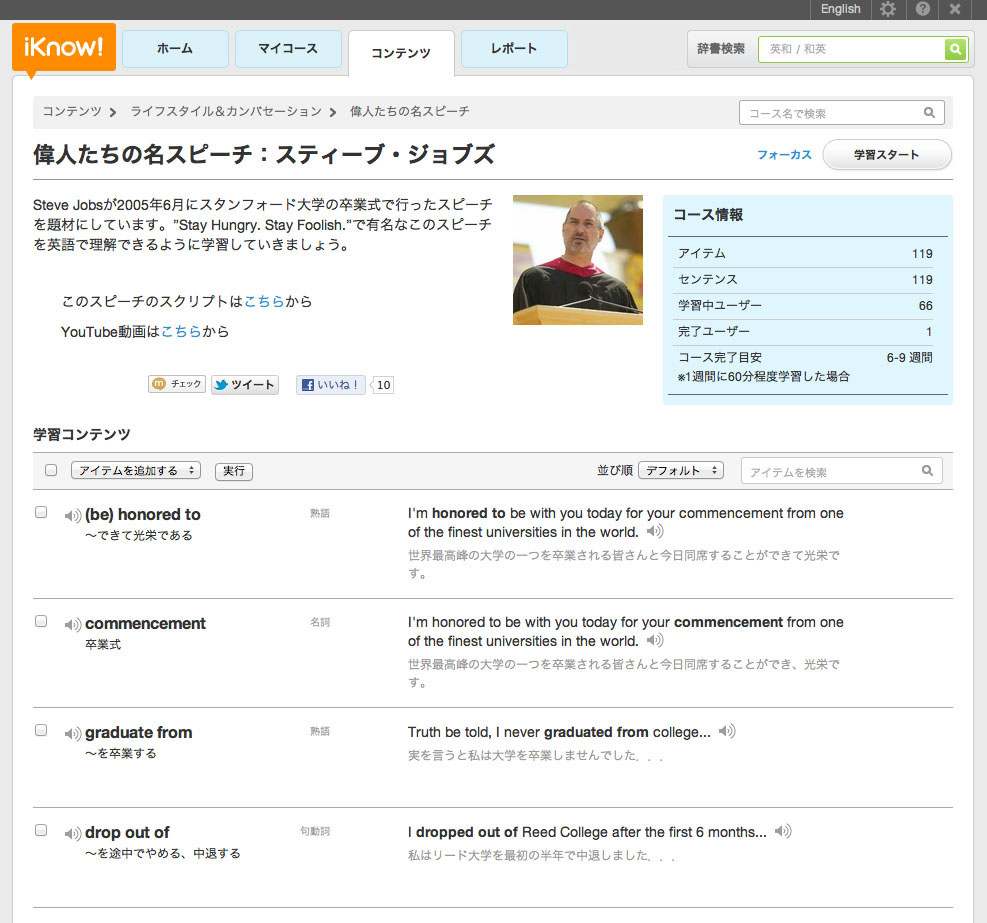Click the ライフスタイル&カンバセーション breadcrumb link
The width and height of the screenshot is (987, 923).
click(225, 111)
